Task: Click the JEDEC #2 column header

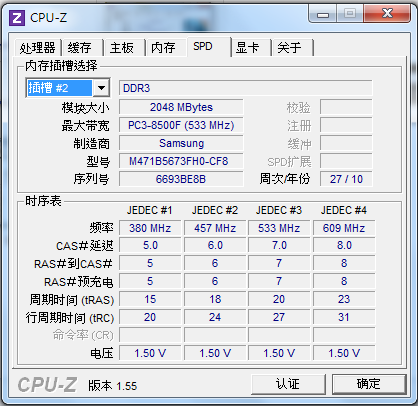Action: (215, 211)
